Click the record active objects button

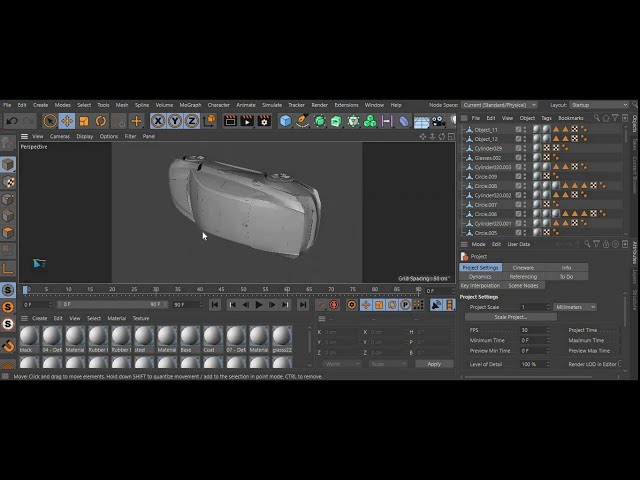click(334, 305)
